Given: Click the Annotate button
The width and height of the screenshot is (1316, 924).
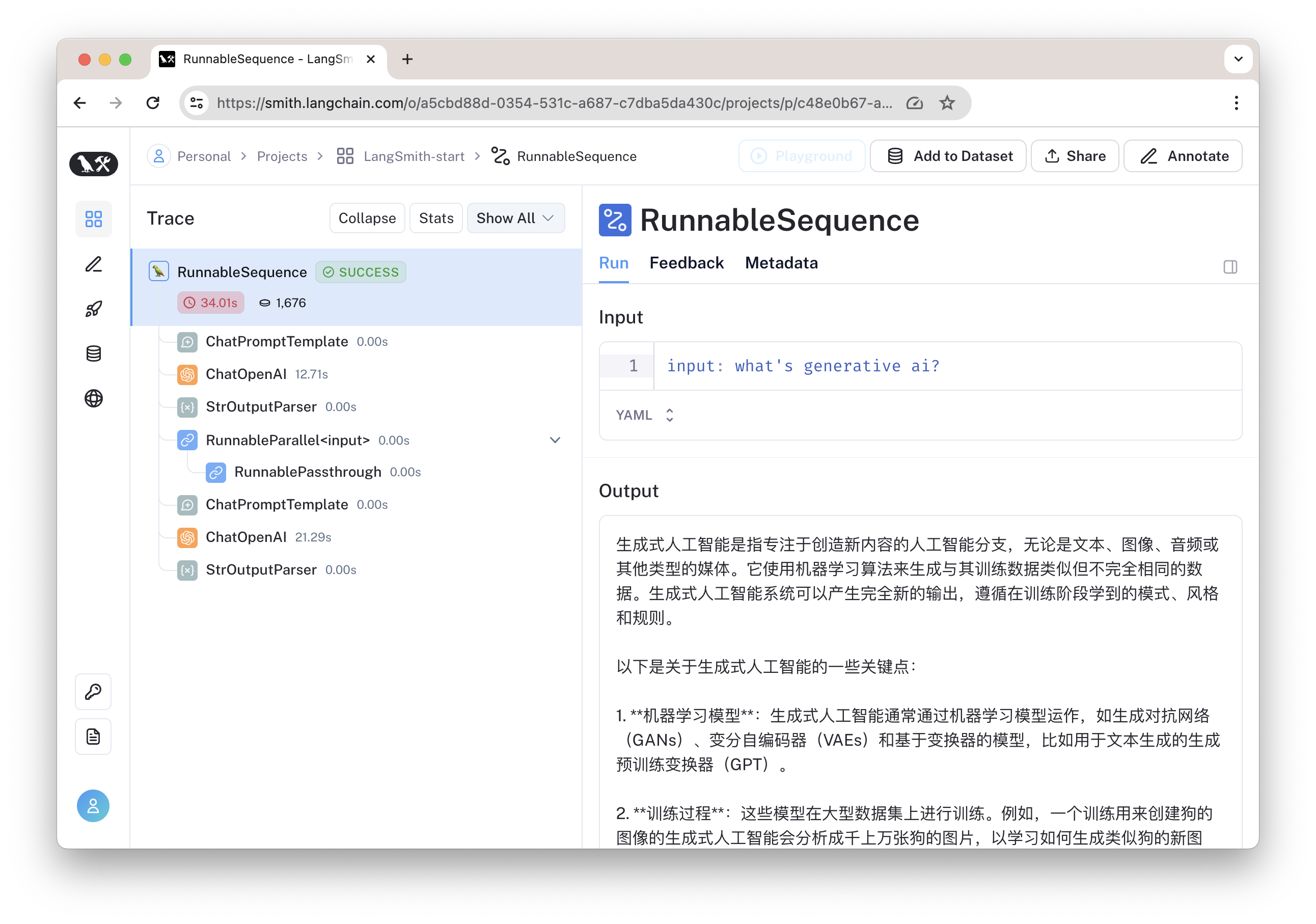Looking at the screenshot, I should tap(1183, 156).
